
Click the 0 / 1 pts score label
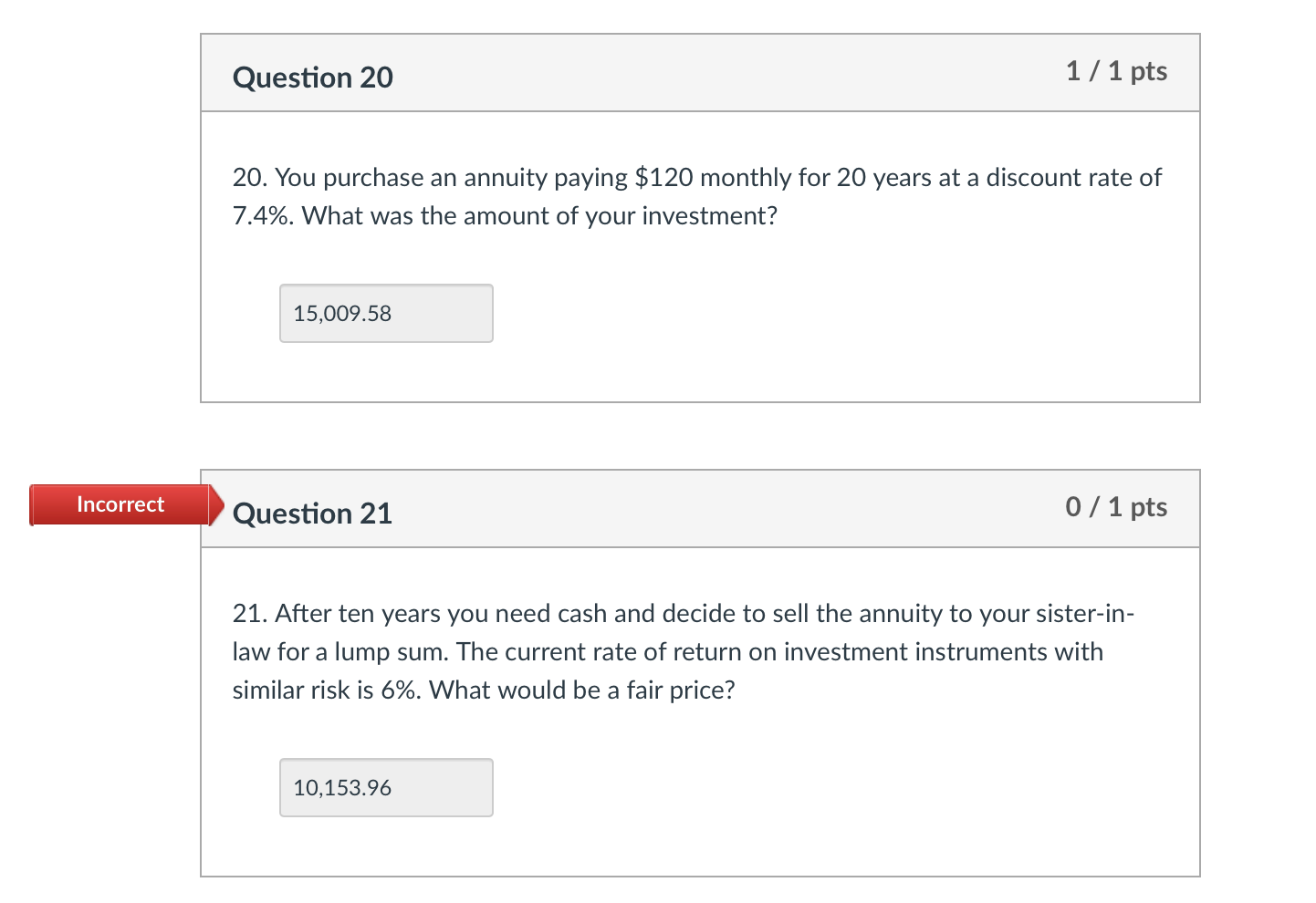click(1115, 507)
